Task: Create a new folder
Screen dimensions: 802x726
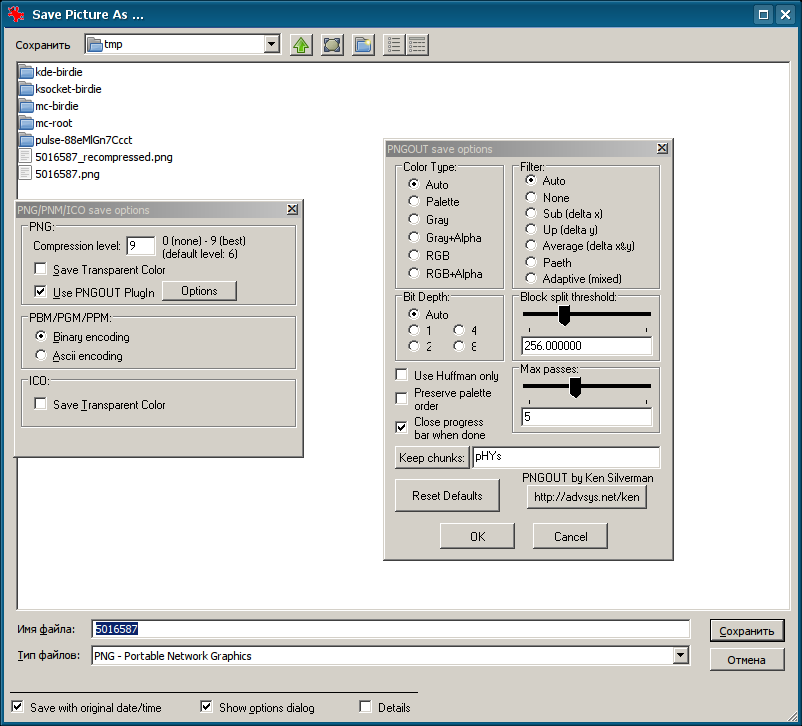Action: click(363, 45)
